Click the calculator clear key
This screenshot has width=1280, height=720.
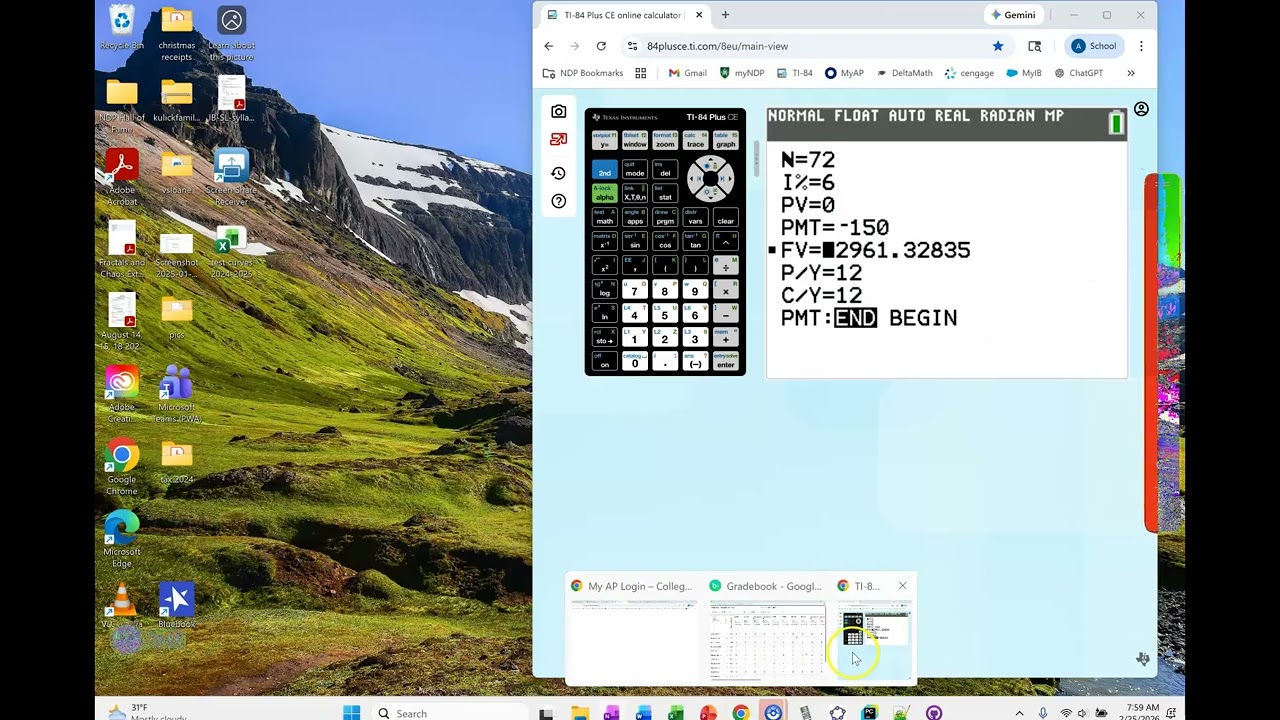coord(725,218)
